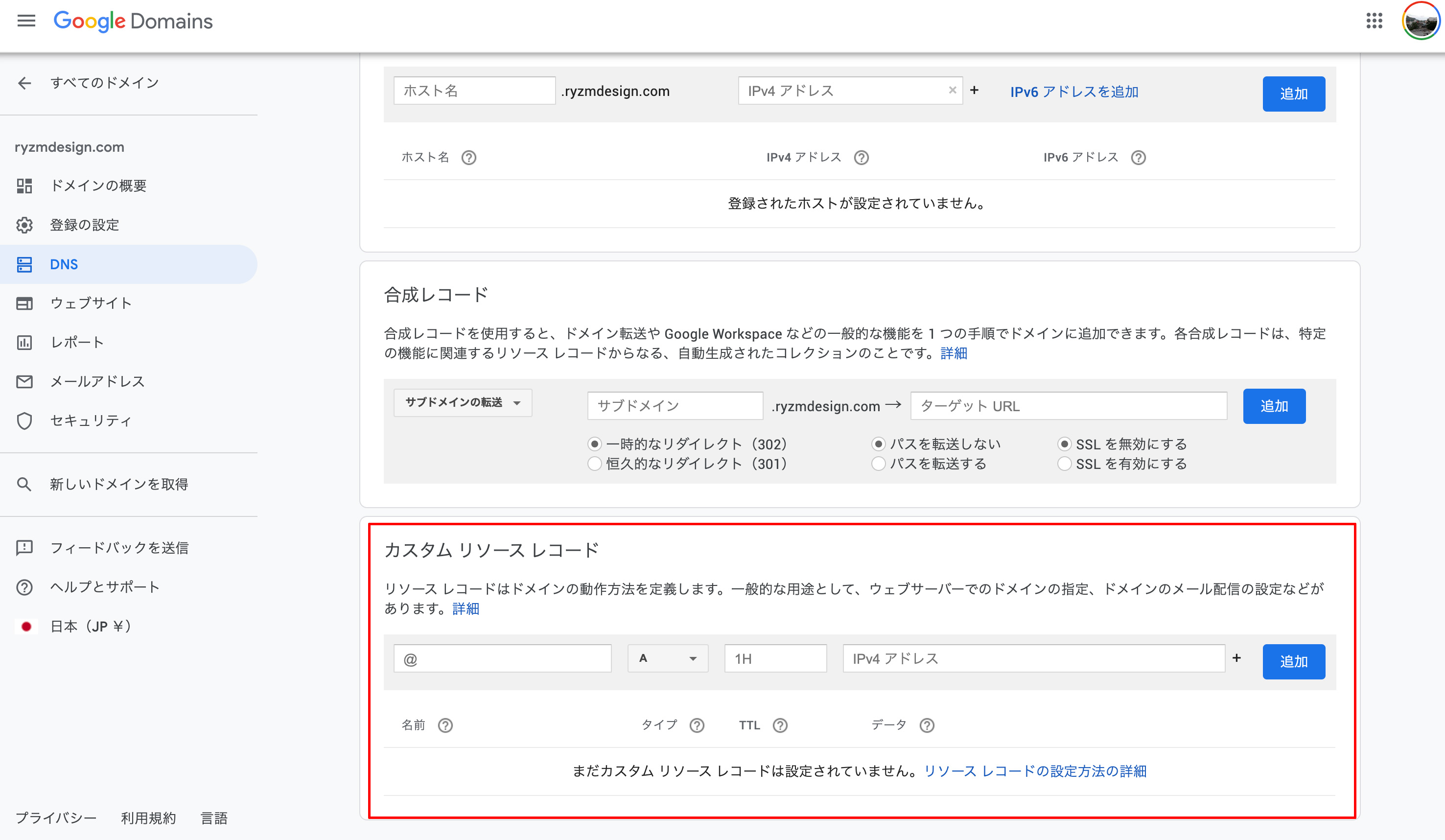The height and width of the screenshot is (840, 1445).
Task: Open the サブドメインの転送 dropdown
Action: [x=463, y=402]
